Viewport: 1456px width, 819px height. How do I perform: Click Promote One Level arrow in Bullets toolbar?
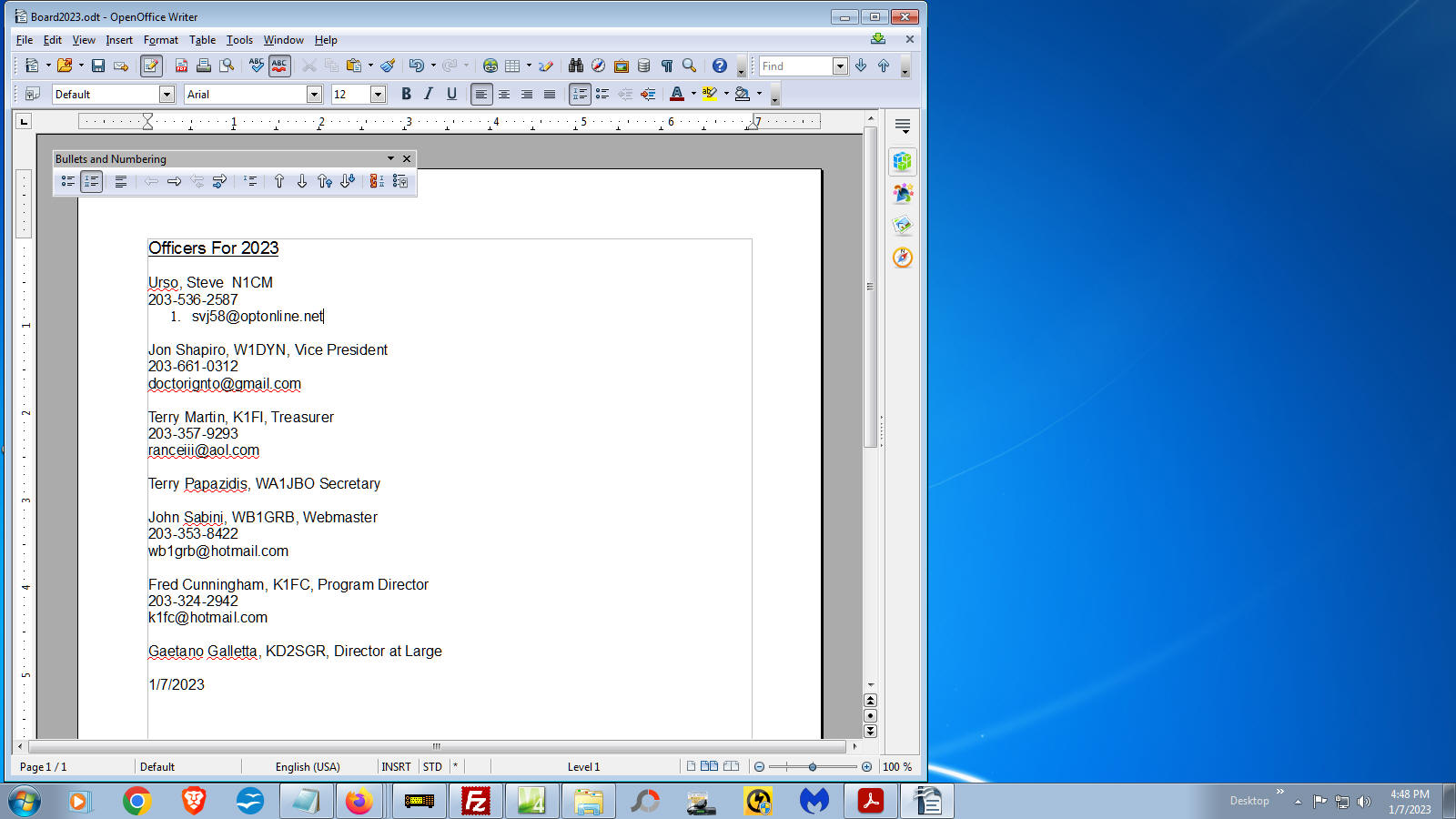click(x=151, y=182)
